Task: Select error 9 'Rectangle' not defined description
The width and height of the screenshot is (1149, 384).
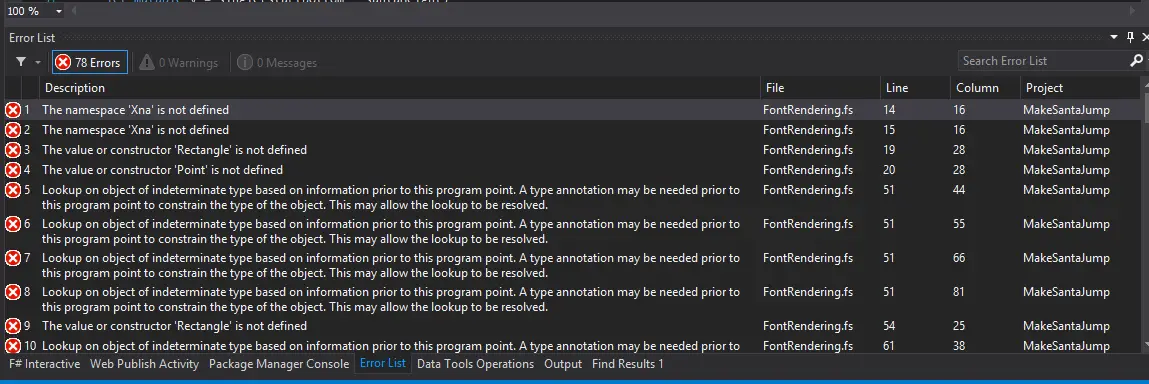Action: [x=174, y=325]
